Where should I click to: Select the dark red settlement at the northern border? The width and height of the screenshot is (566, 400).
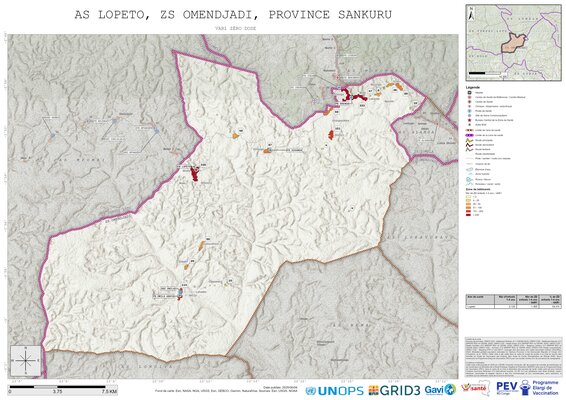click(x=352, y=96)
